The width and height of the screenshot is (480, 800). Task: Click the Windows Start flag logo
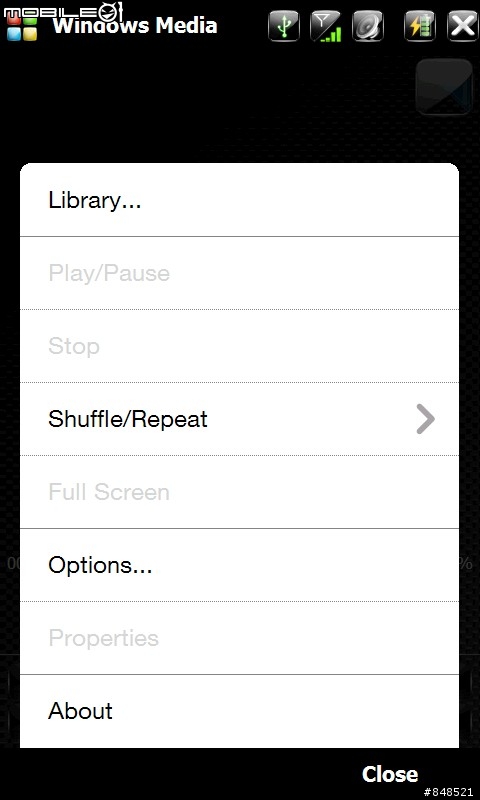(x=22, y=29)
